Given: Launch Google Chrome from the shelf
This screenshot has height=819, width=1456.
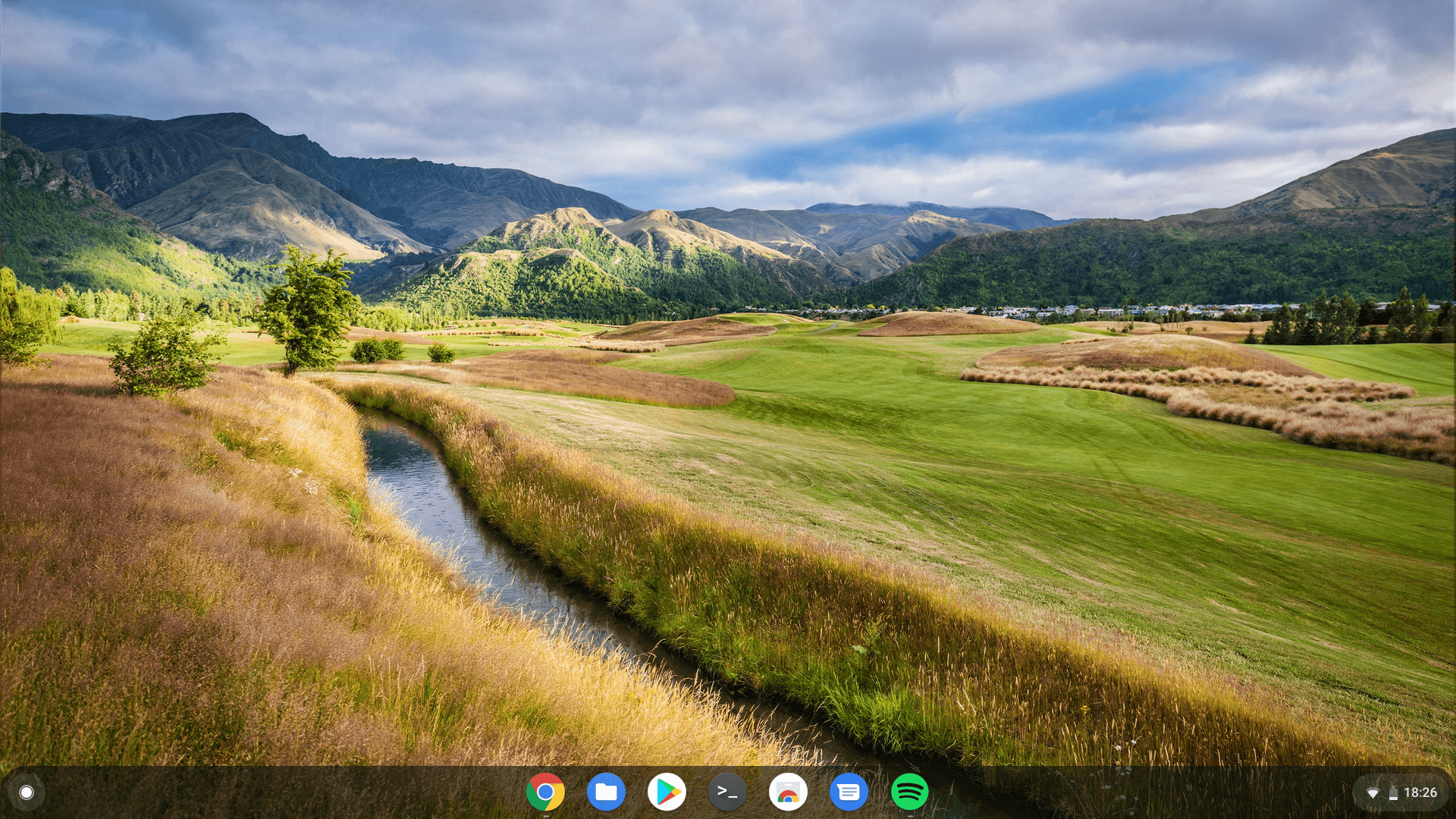Looking at the screenshot, I should click(545, 792).
